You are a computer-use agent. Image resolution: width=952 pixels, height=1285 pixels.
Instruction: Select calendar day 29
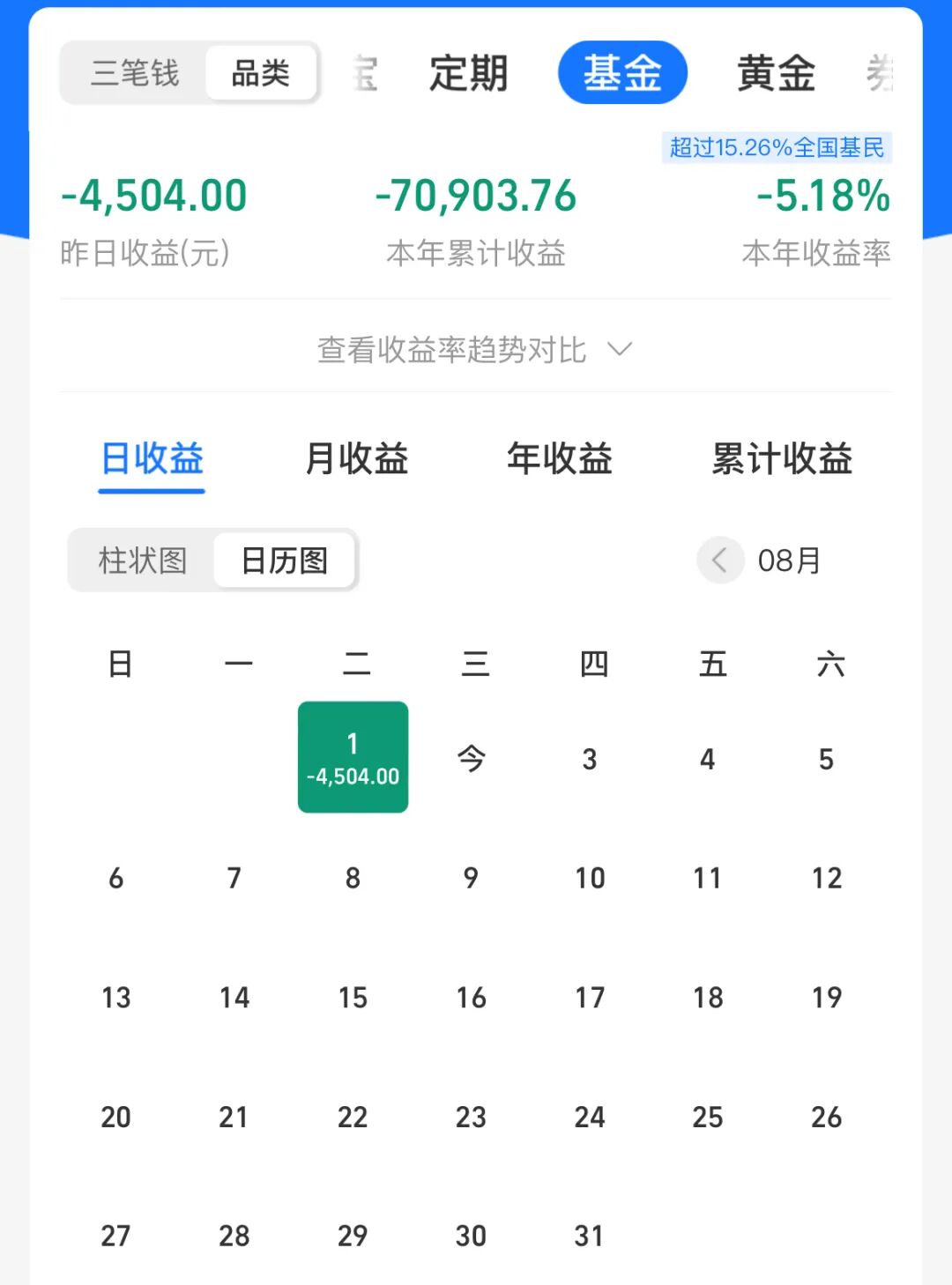click(353, 1236)
